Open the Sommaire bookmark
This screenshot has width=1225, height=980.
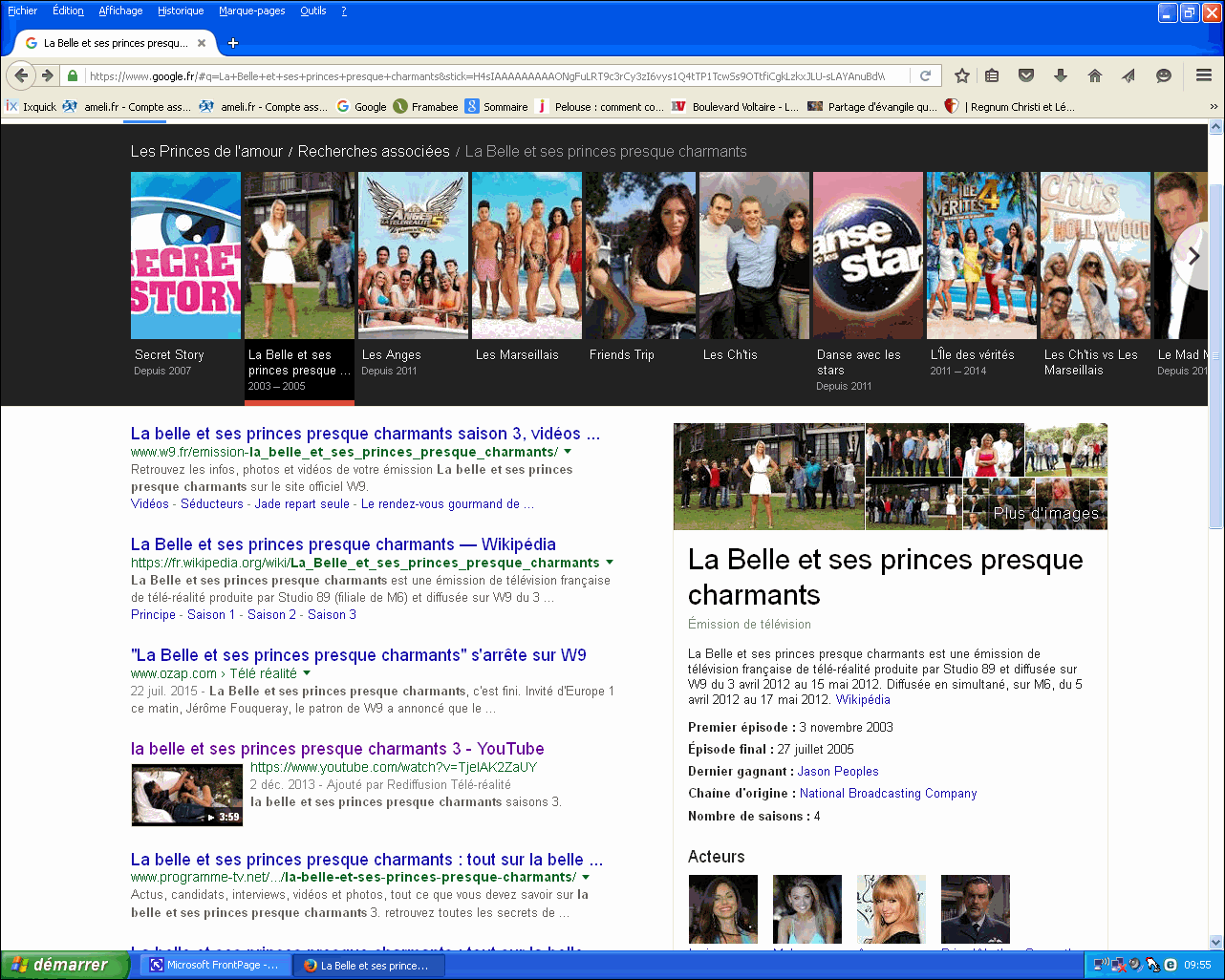(497, 107)
